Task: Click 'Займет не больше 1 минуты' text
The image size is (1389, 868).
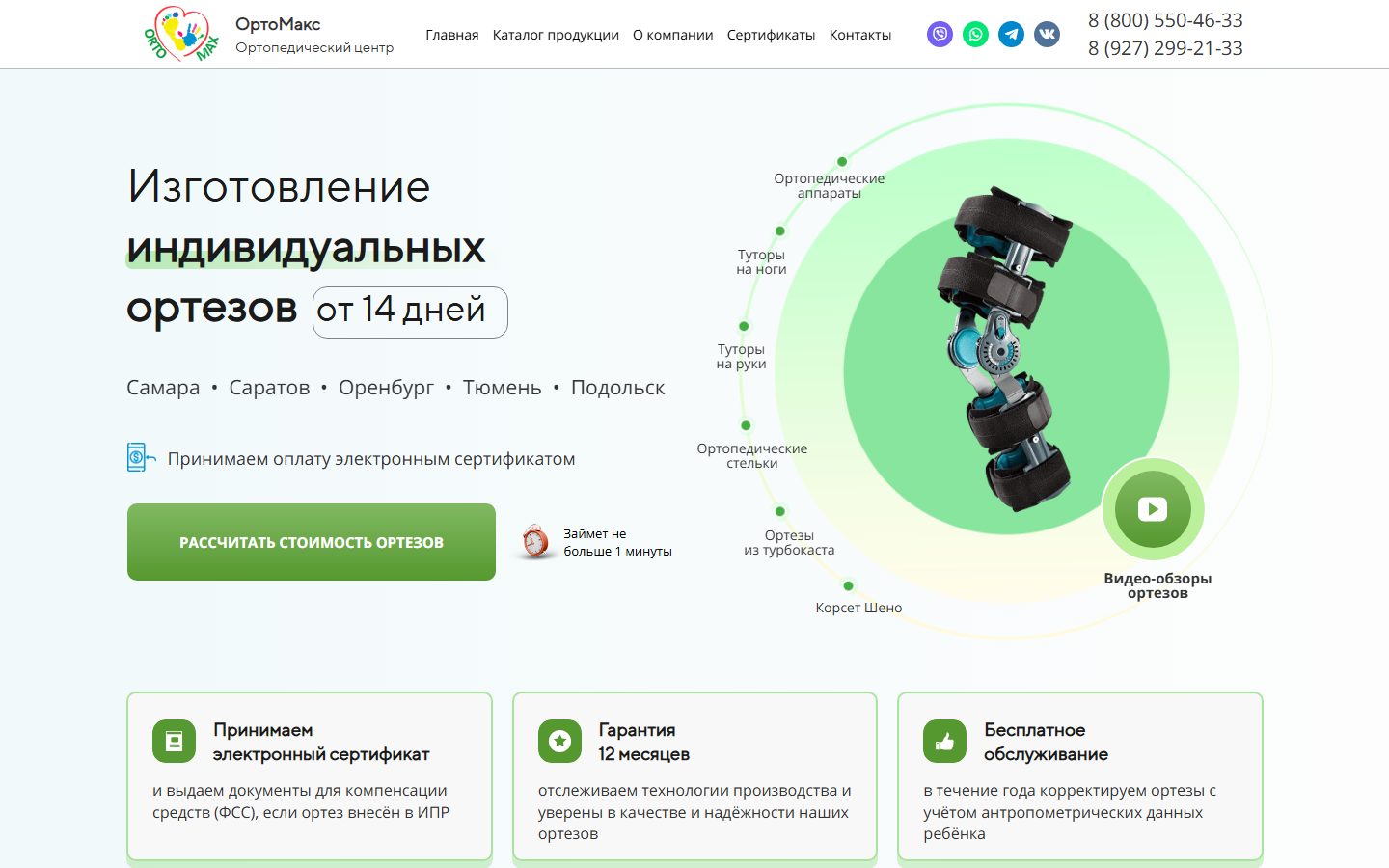Action: click(617, 542)
